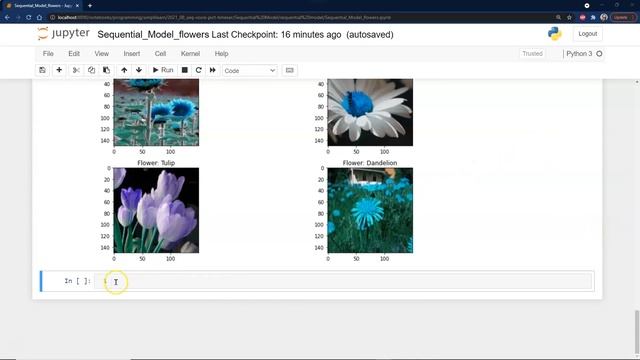Click the browser back arrow
Image resolution: width=640 pixels, height=360 pixels.
tap(7, 18)
